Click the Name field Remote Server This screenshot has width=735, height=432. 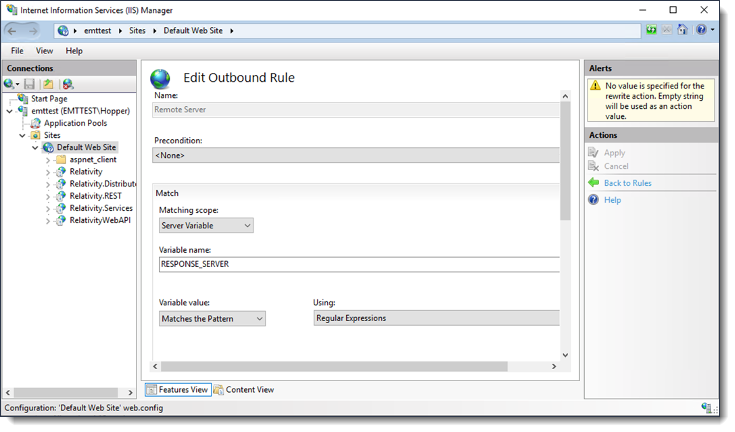coord(356,110)
